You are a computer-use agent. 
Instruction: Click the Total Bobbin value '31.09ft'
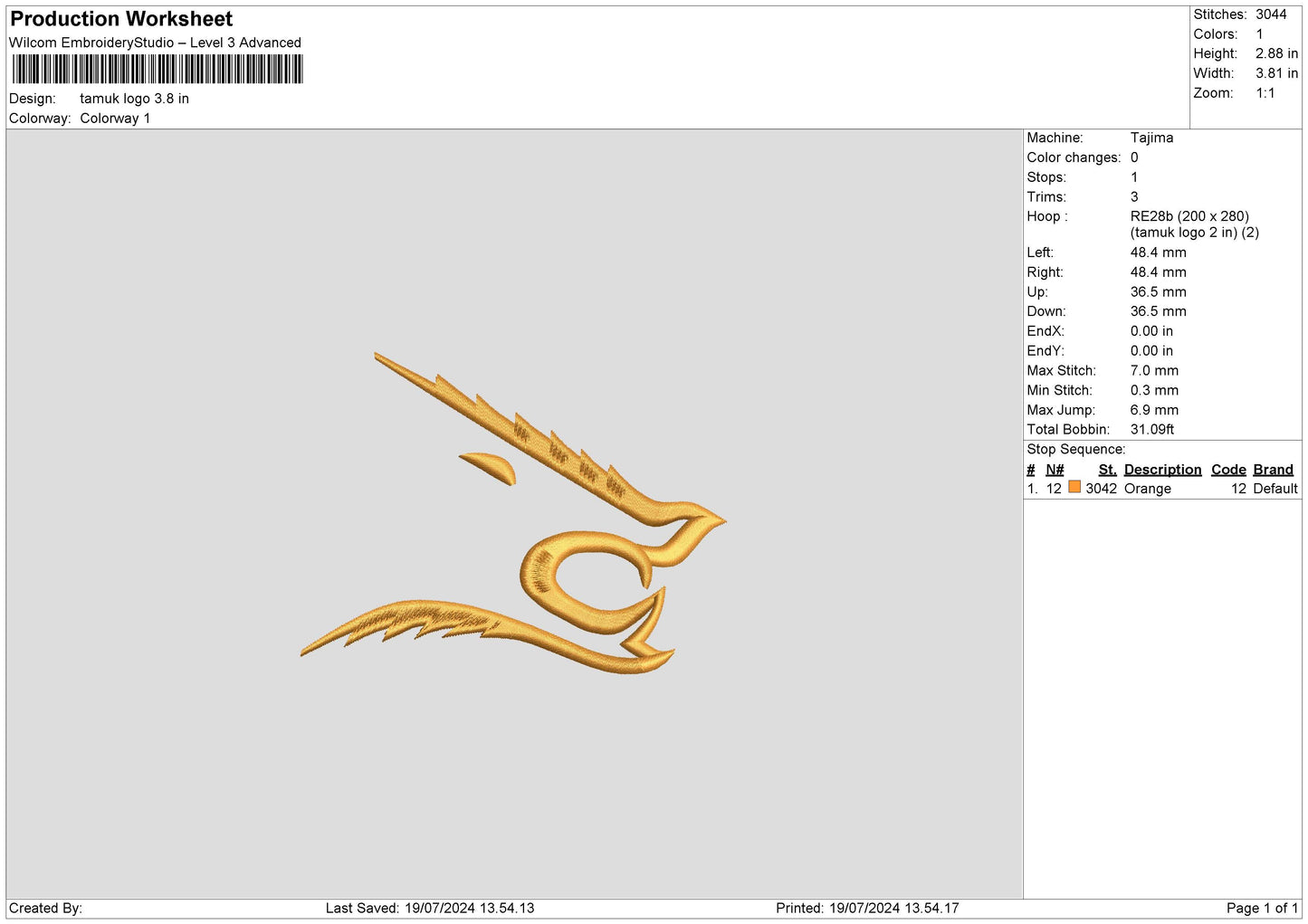click(x=1152, y=430)
